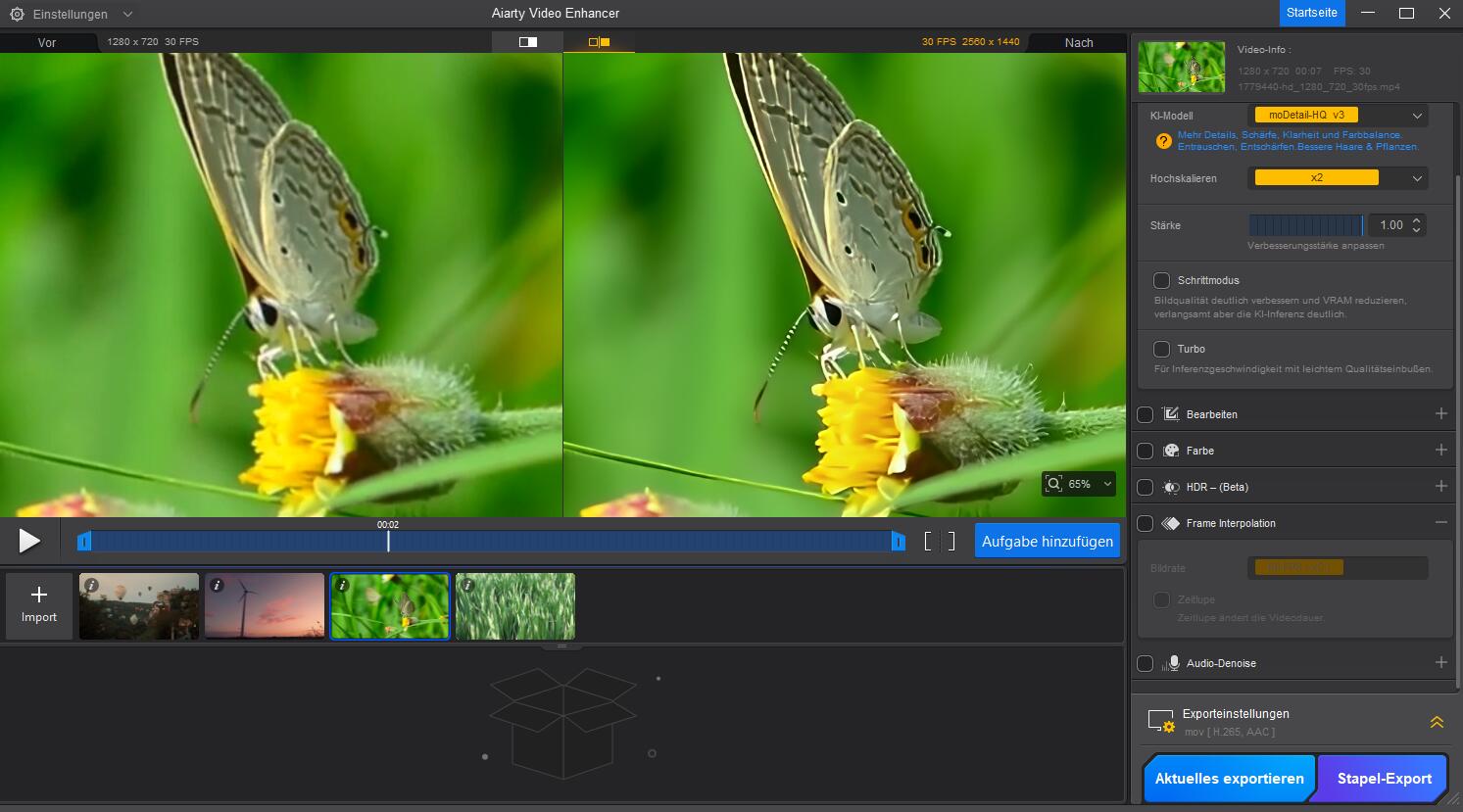
Task: Open the KI-Modell dropdown
Action: (x=1339, y=116)
